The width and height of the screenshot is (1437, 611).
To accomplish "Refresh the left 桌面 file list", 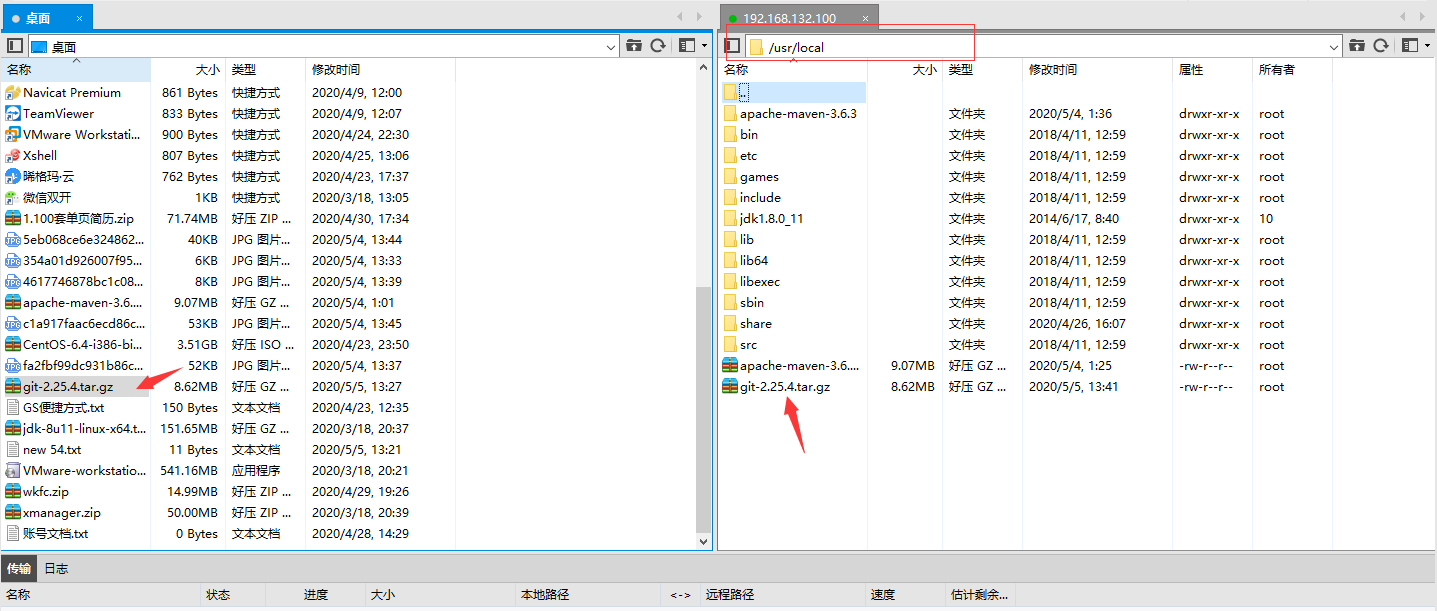I will click(x=658, y=46).
